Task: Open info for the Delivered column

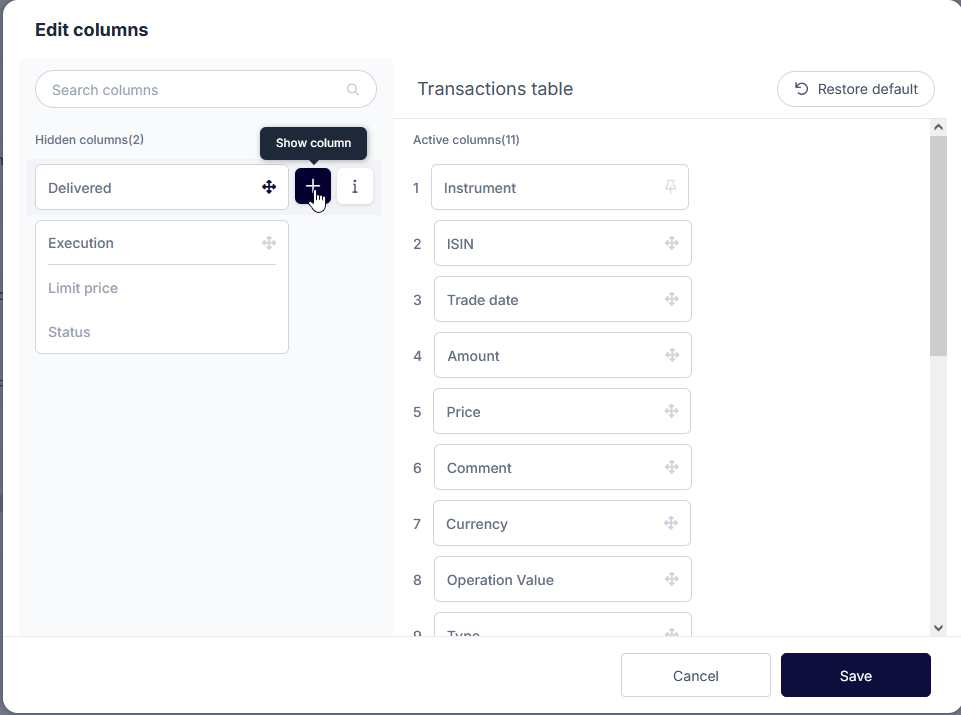Action: 355,187
